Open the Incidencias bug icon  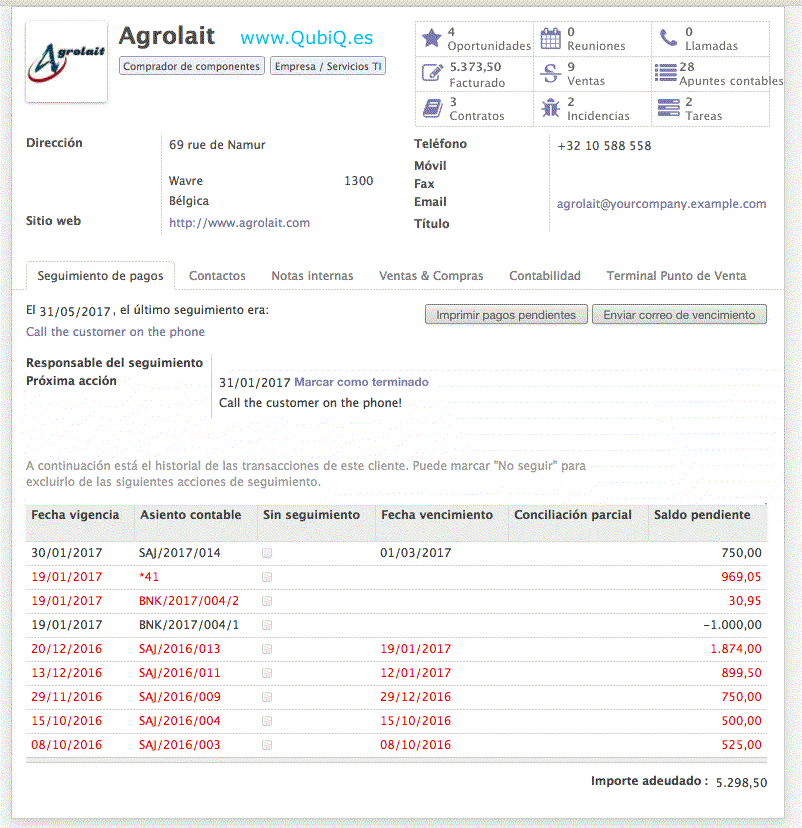550,108
